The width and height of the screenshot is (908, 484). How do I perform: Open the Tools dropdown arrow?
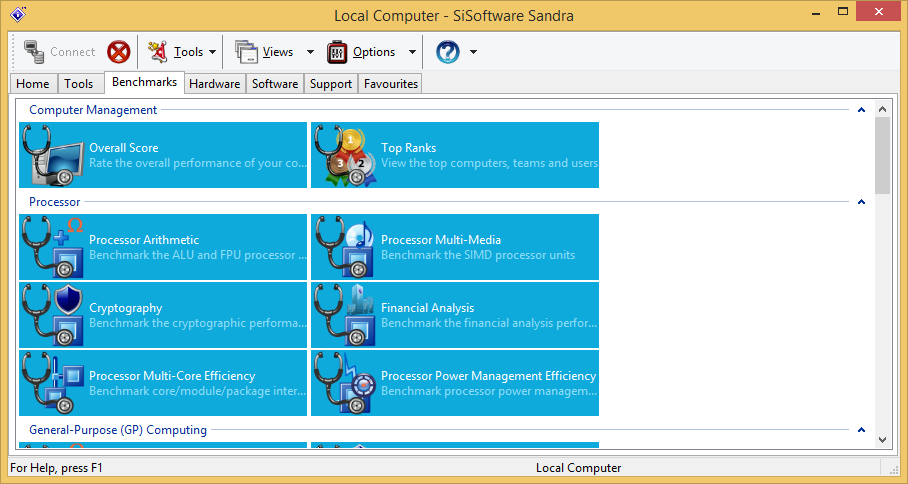click(x=213, y=52)
